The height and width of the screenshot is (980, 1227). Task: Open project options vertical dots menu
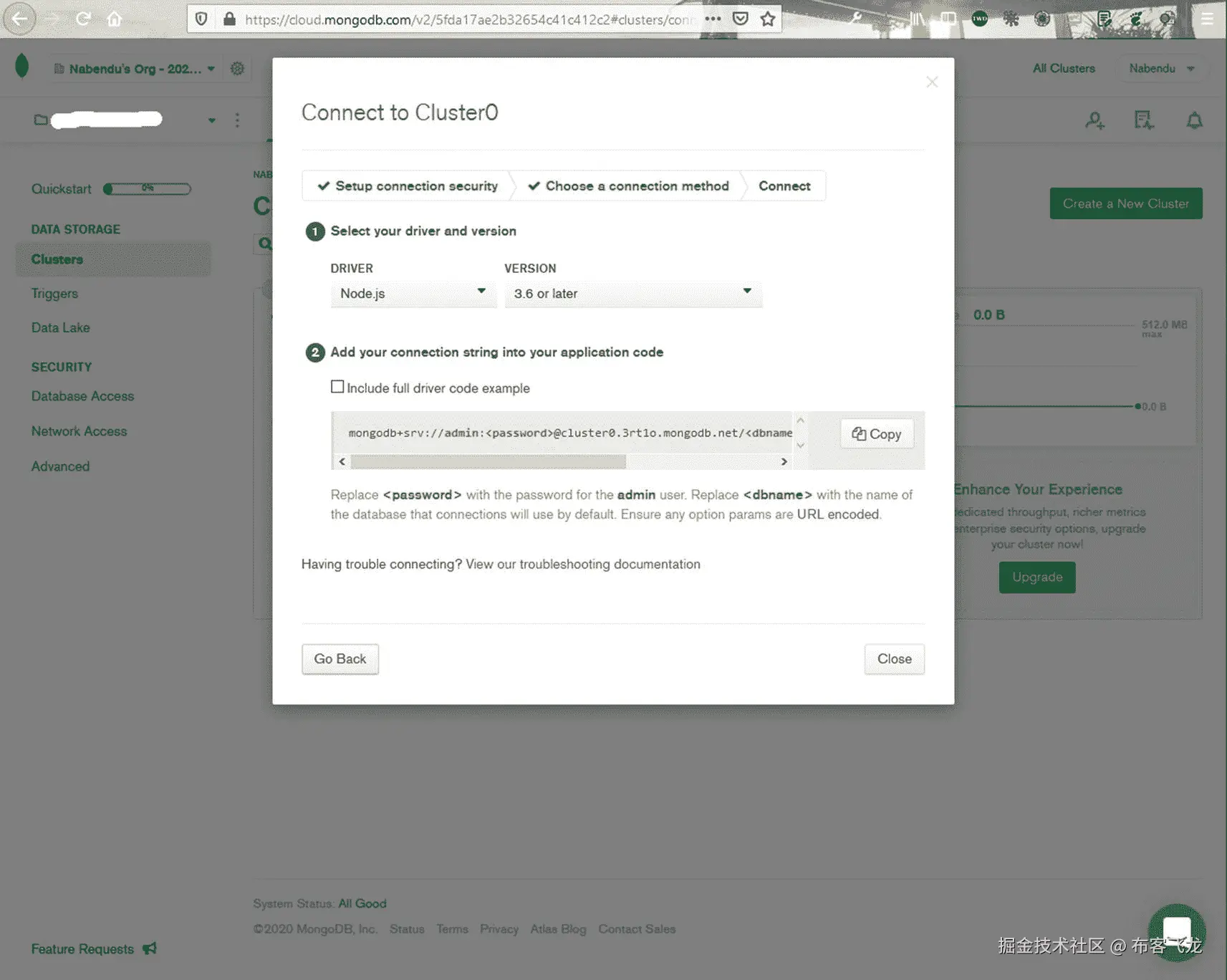tap(237, 120)
